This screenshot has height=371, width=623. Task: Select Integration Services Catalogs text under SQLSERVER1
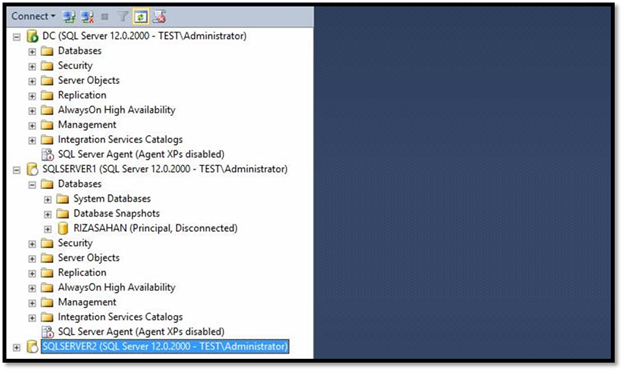pyautogui.click(x=120, y=317)
